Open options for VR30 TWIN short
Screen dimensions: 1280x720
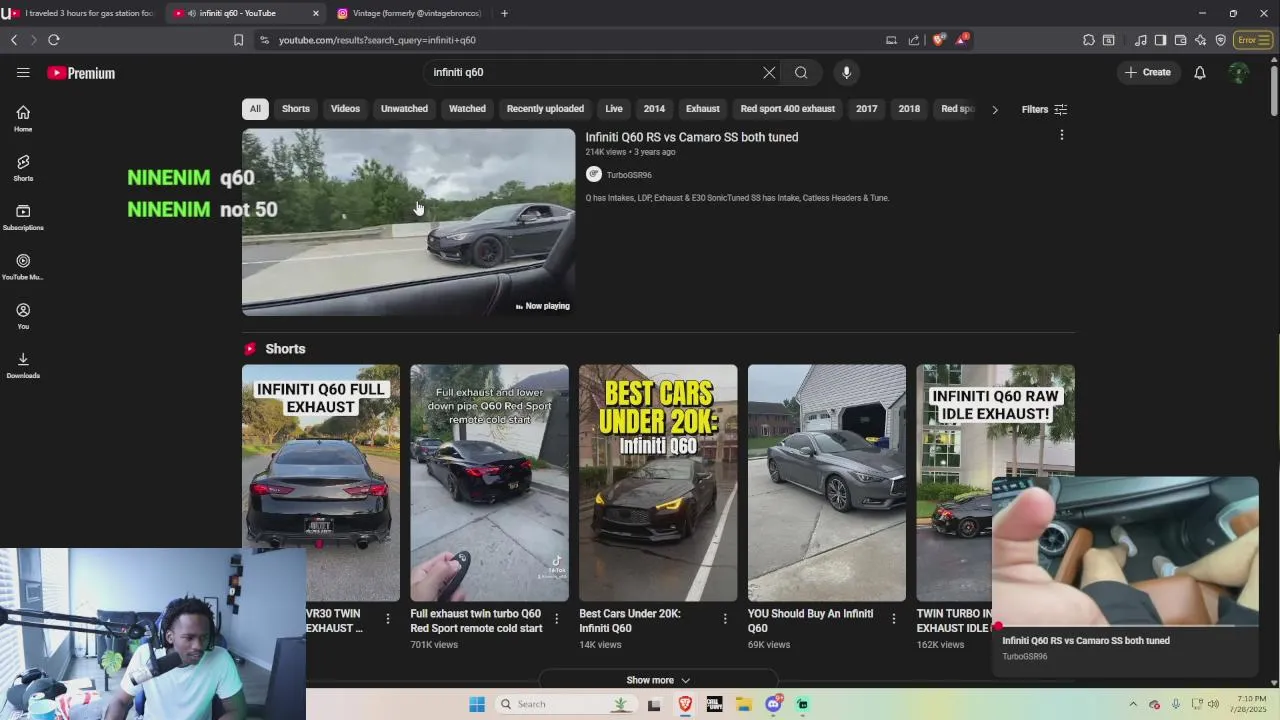[388, 619]
